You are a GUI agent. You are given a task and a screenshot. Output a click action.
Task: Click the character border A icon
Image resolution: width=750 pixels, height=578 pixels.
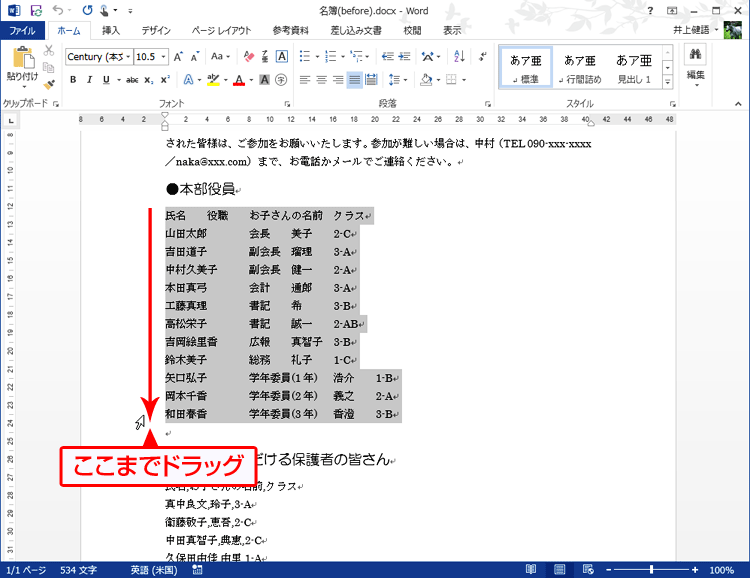[282, 56]
